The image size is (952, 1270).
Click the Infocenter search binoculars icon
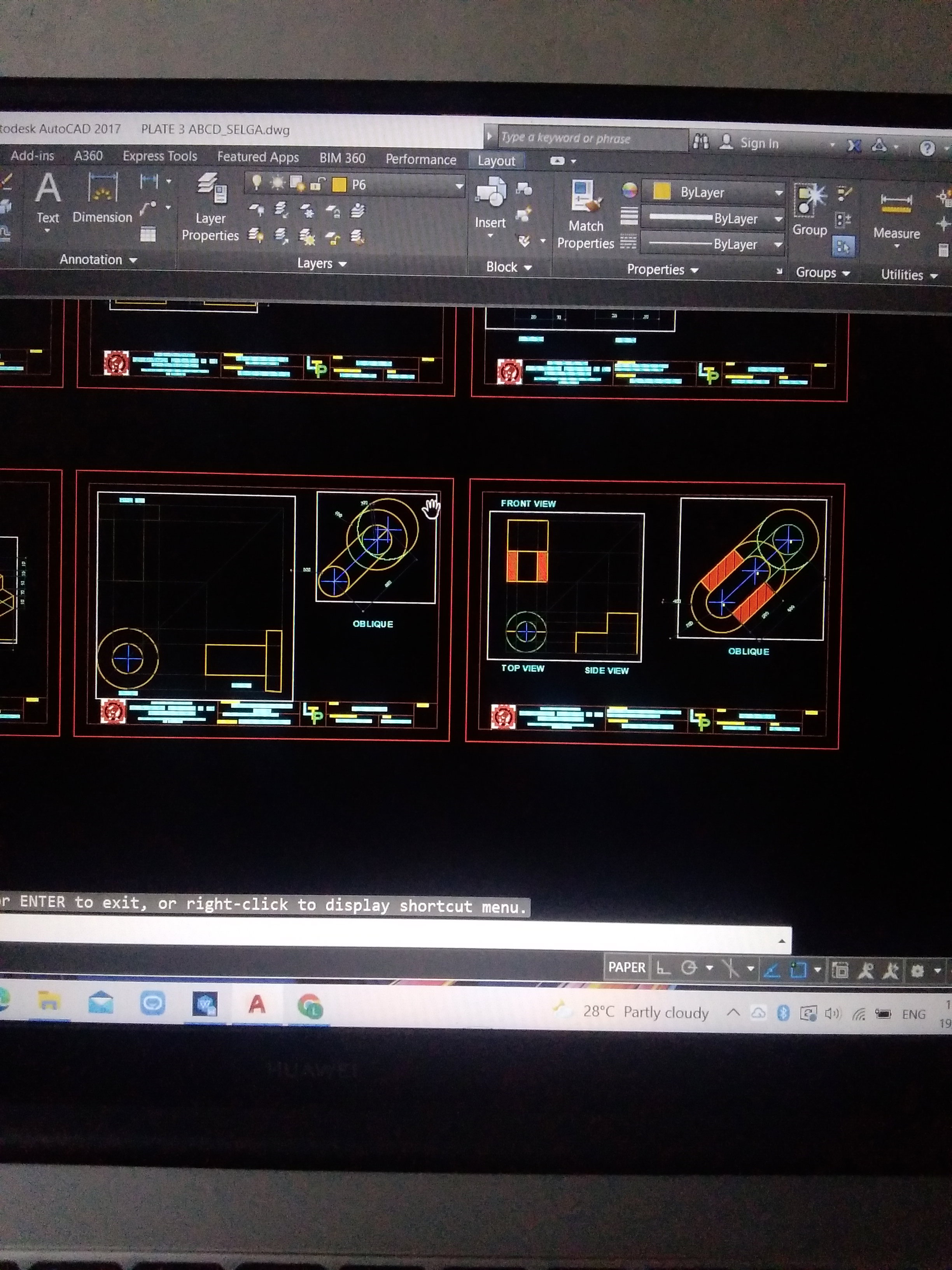click(701, 141)
